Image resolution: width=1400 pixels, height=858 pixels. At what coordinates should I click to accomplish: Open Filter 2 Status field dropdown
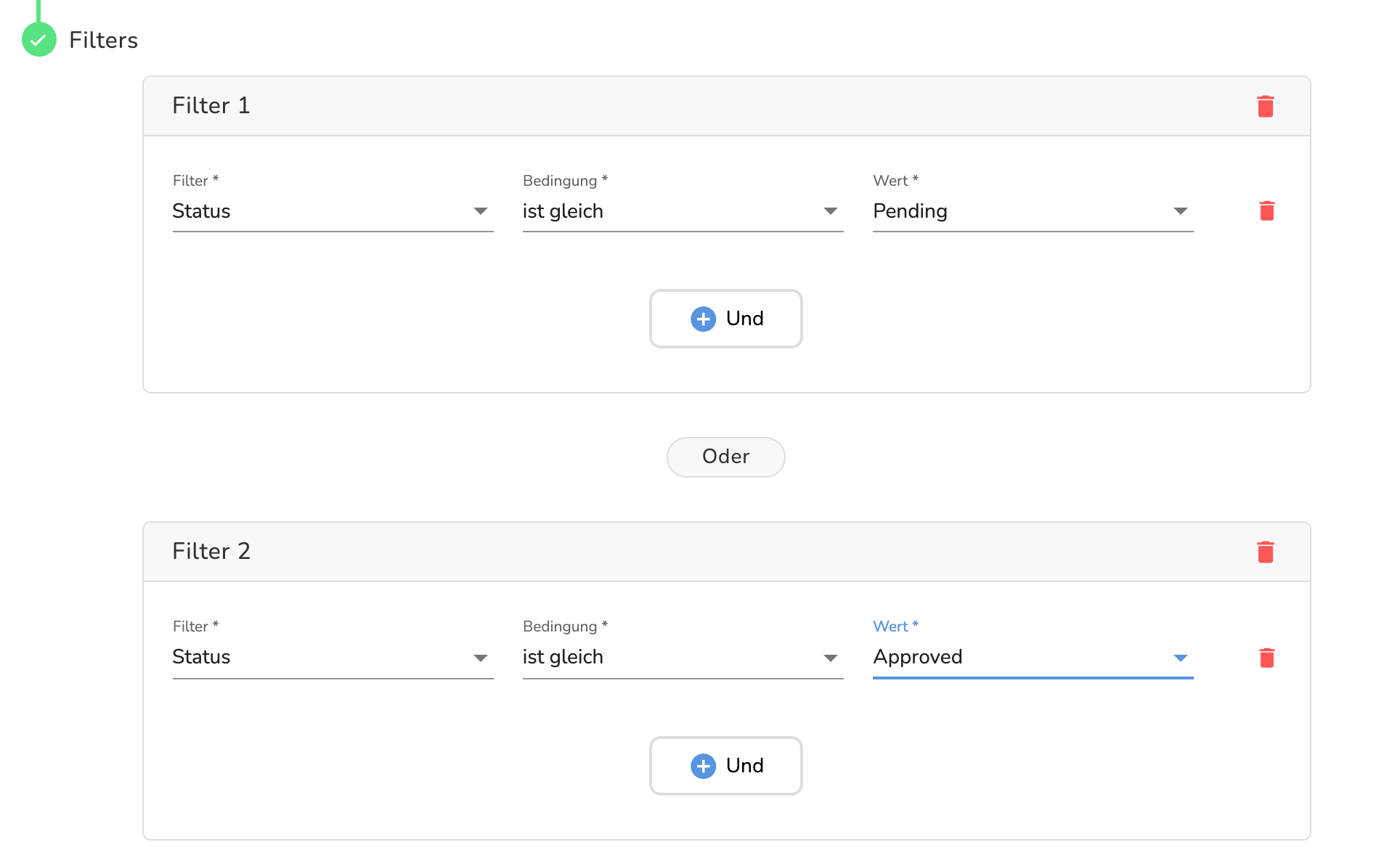[333, 657]
